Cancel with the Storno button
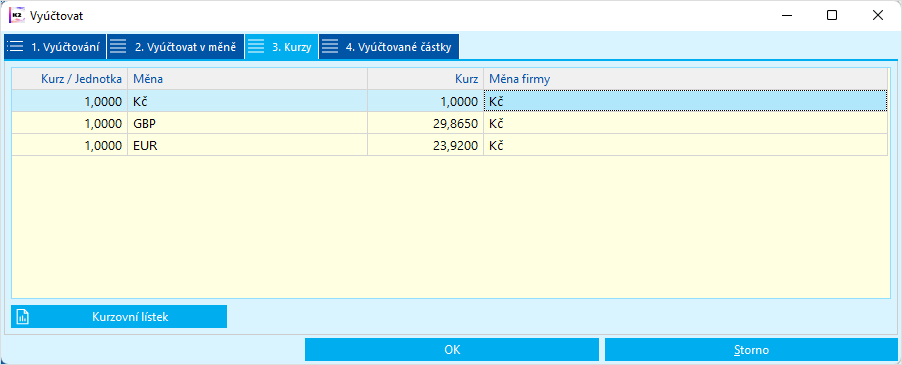 (751, 349)
